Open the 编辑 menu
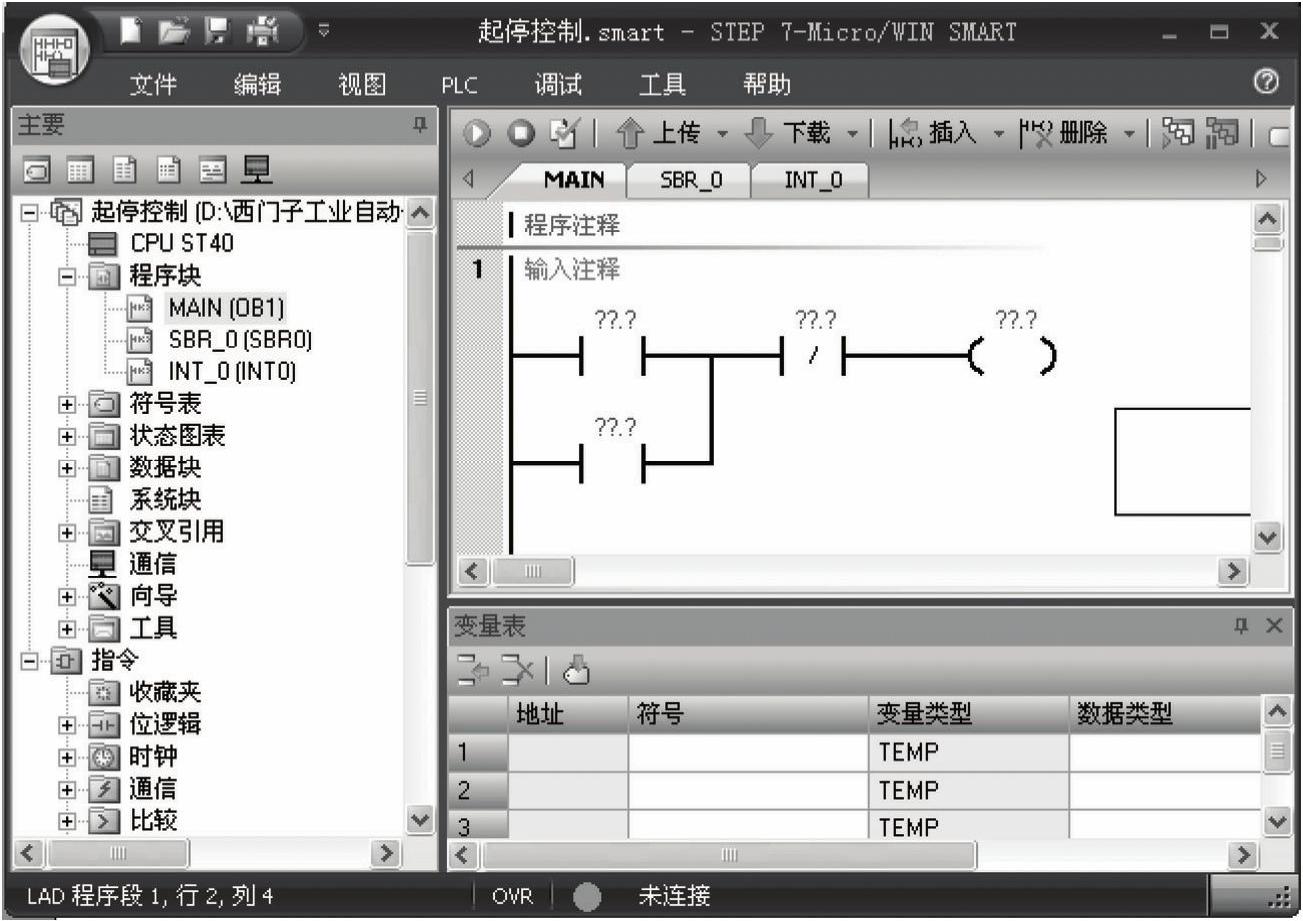Image resolution: width=1303 pixels, height=921 pixels. [256, 86]
